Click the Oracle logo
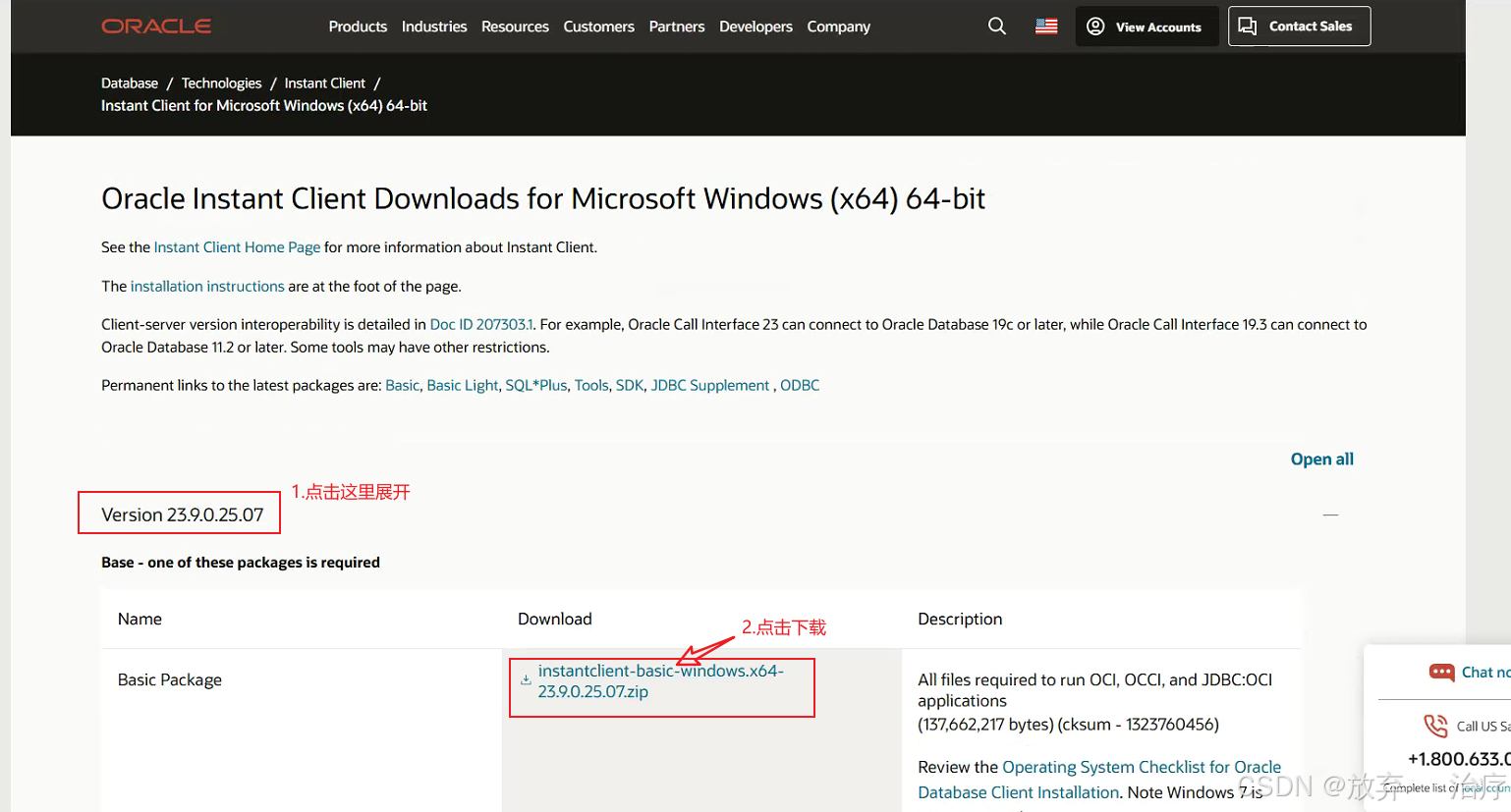Viewport: 1511px width, 812px height. [x=155, y=27]
